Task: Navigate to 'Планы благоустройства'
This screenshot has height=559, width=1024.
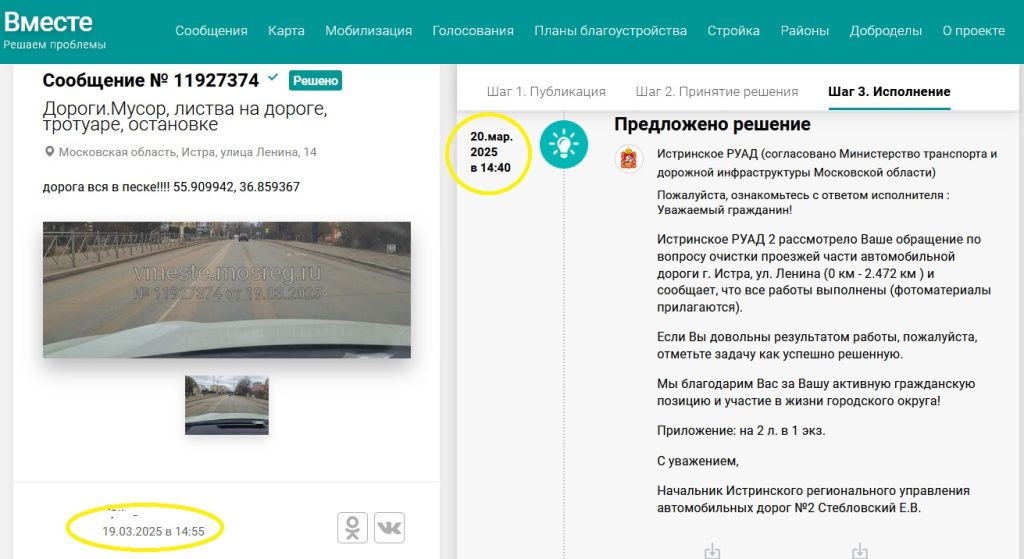Action: (x=610, y=30)
